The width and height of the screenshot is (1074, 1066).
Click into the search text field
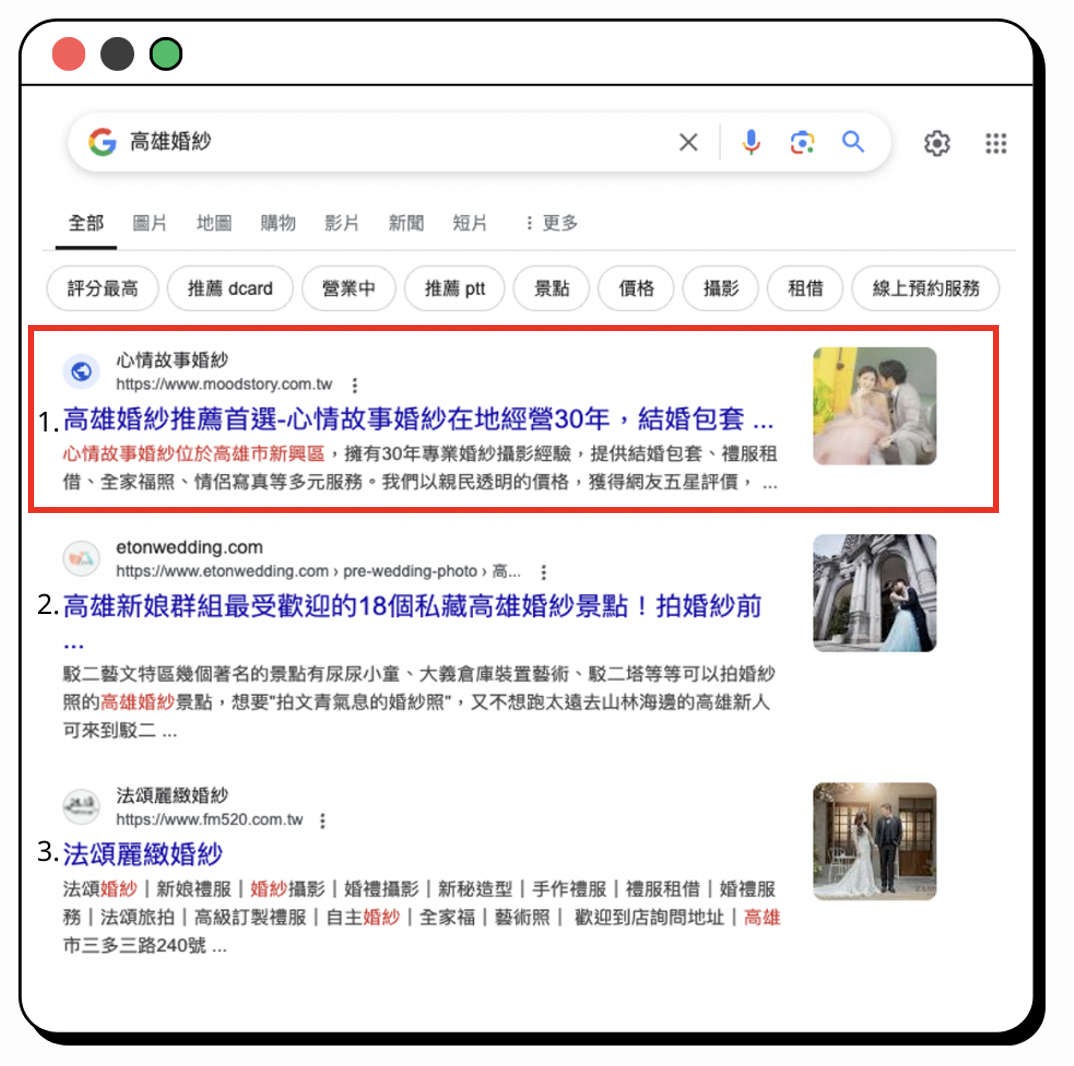pos(400,143)
